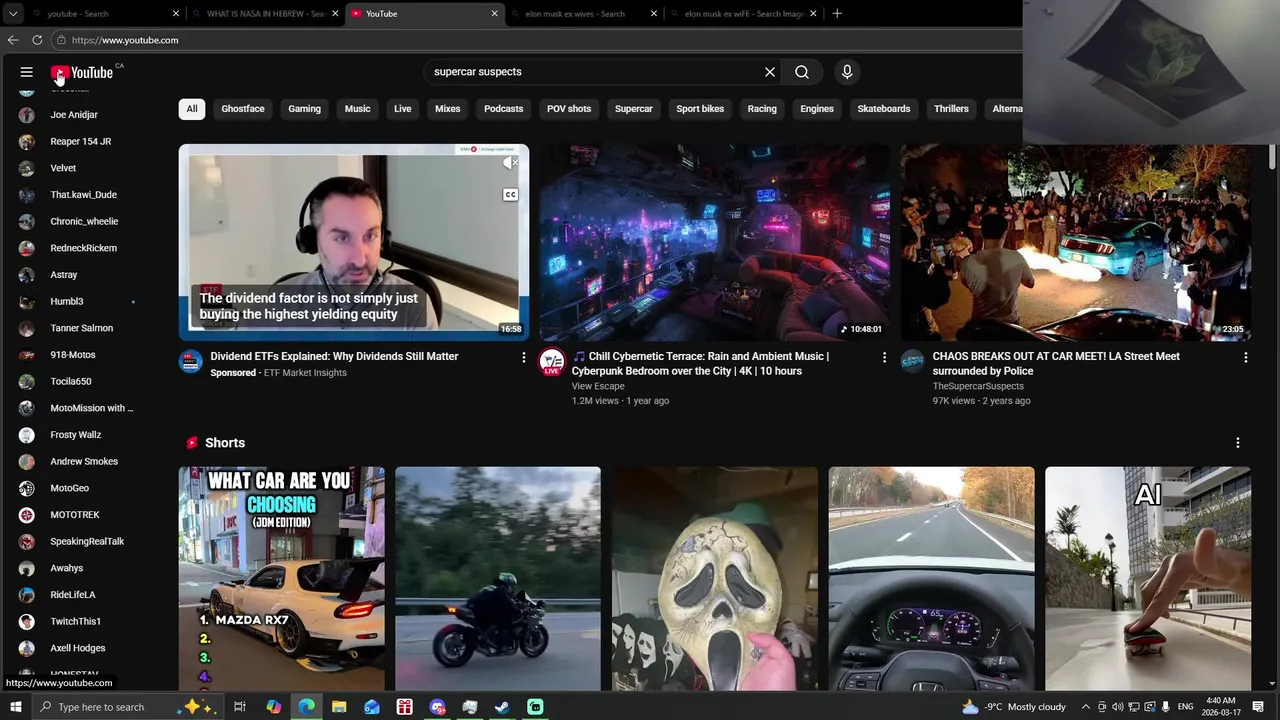Open View Escape channel avatar
The height and width of the screenshot is (720, 1280).
click(552, 362)
